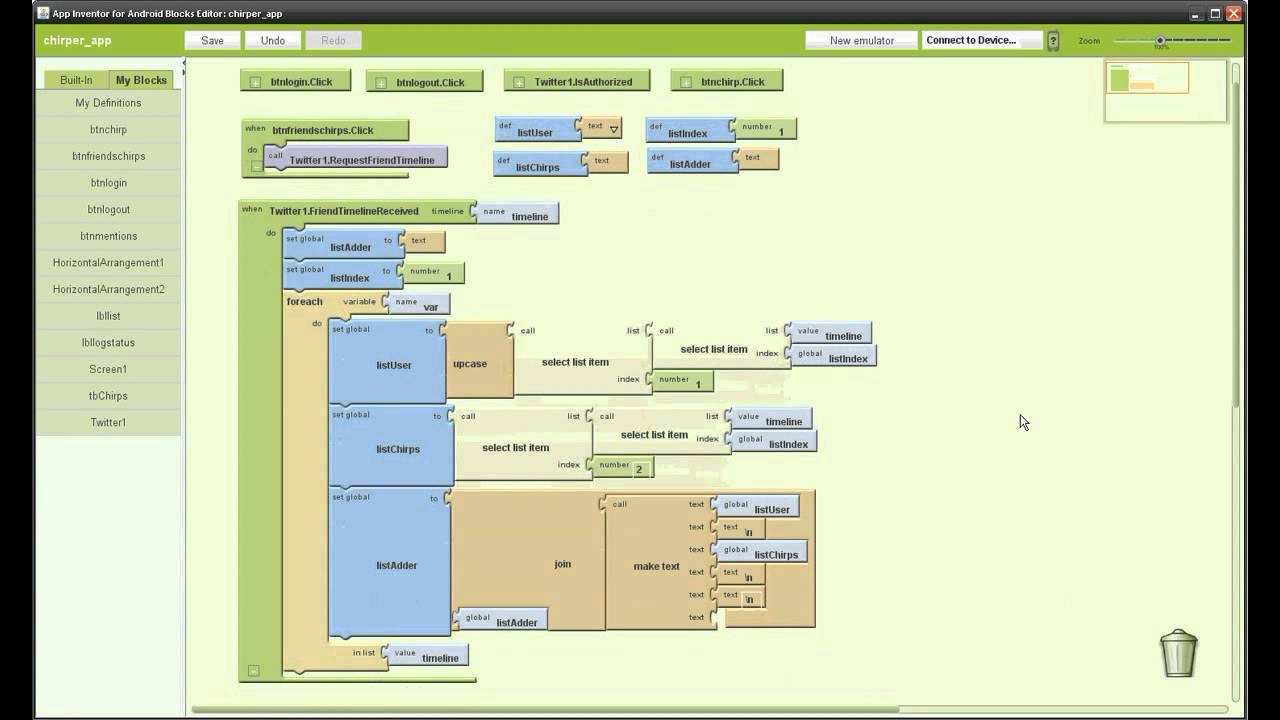The height and width of the screenshot is (720, 1280).
Task: Click the Undo button
Action: click(273, 41)
